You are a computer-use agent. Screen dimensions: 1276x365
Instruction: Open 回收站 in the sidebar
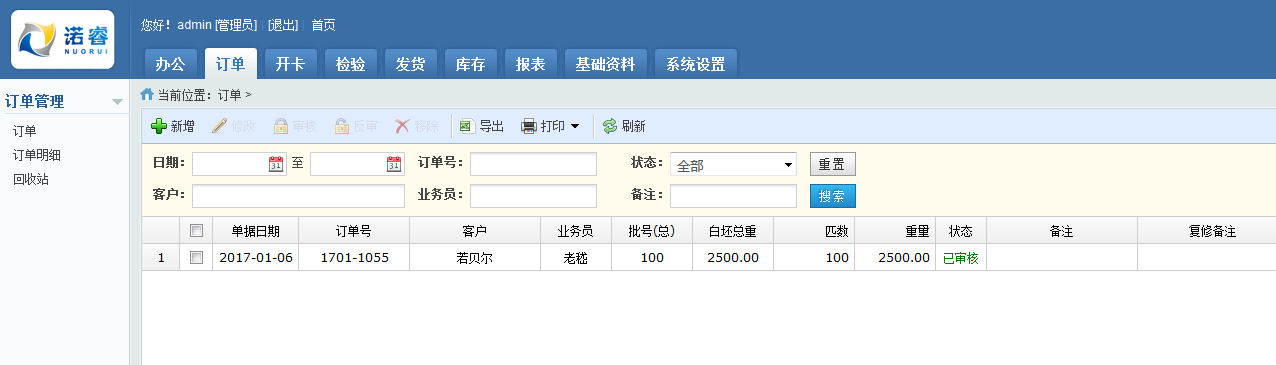(x=31, y=180)
